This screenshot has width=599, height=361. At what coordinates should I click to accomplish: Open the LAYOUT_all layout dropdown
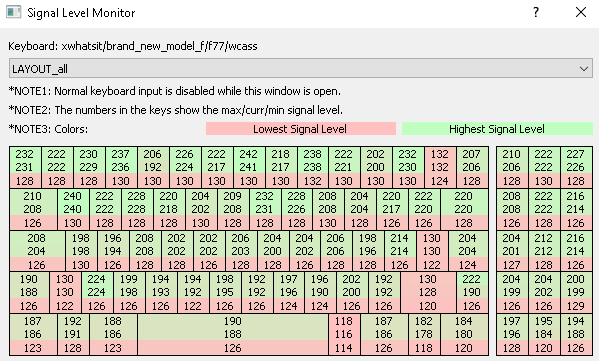pyautogui.click(x=301, y=69)
